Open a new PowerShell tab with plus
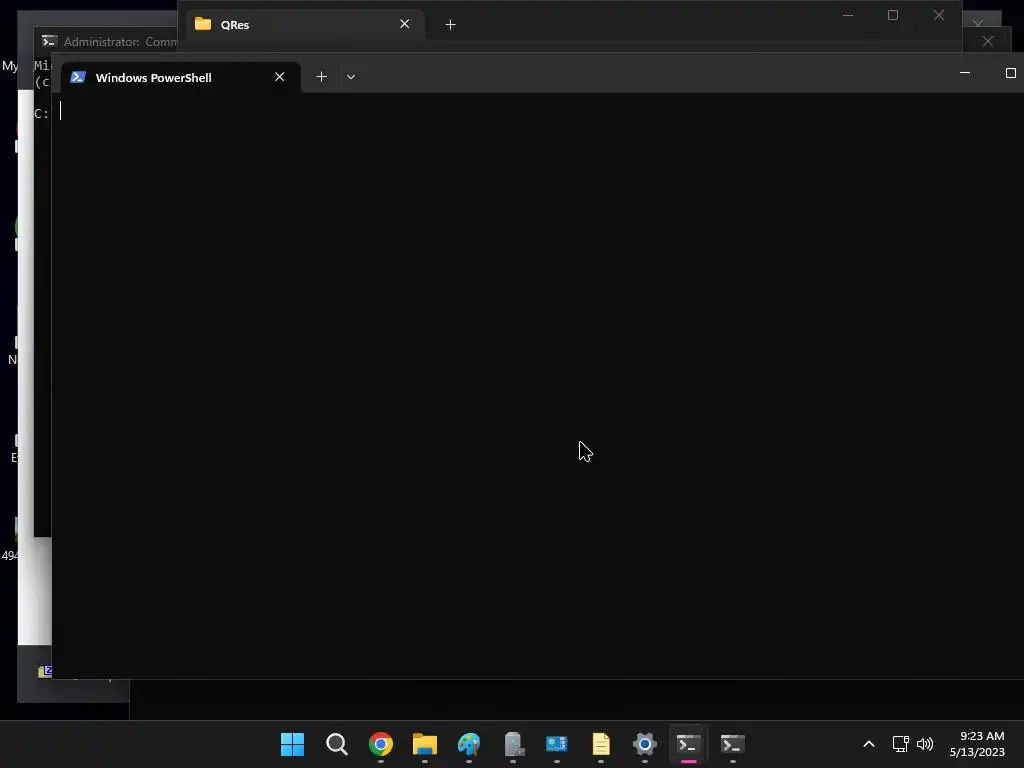This screenshot has width=1024, height=768. [x=321, y=77]
